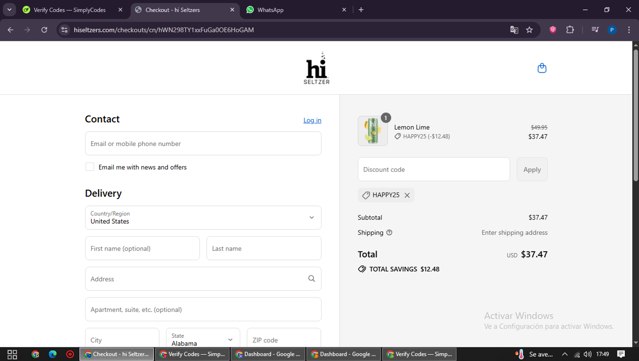Screen dimensions: 639x361
Task: Click the Log in link
Action: coord(312,120)
